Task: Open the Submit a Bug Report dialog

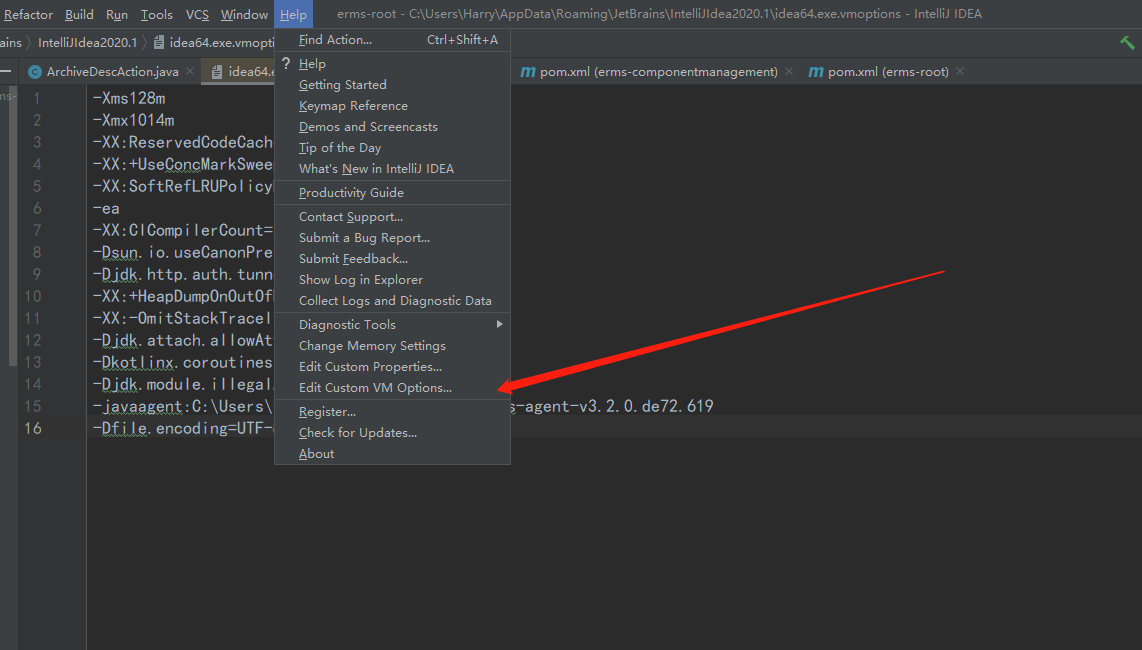Action: 367,237
